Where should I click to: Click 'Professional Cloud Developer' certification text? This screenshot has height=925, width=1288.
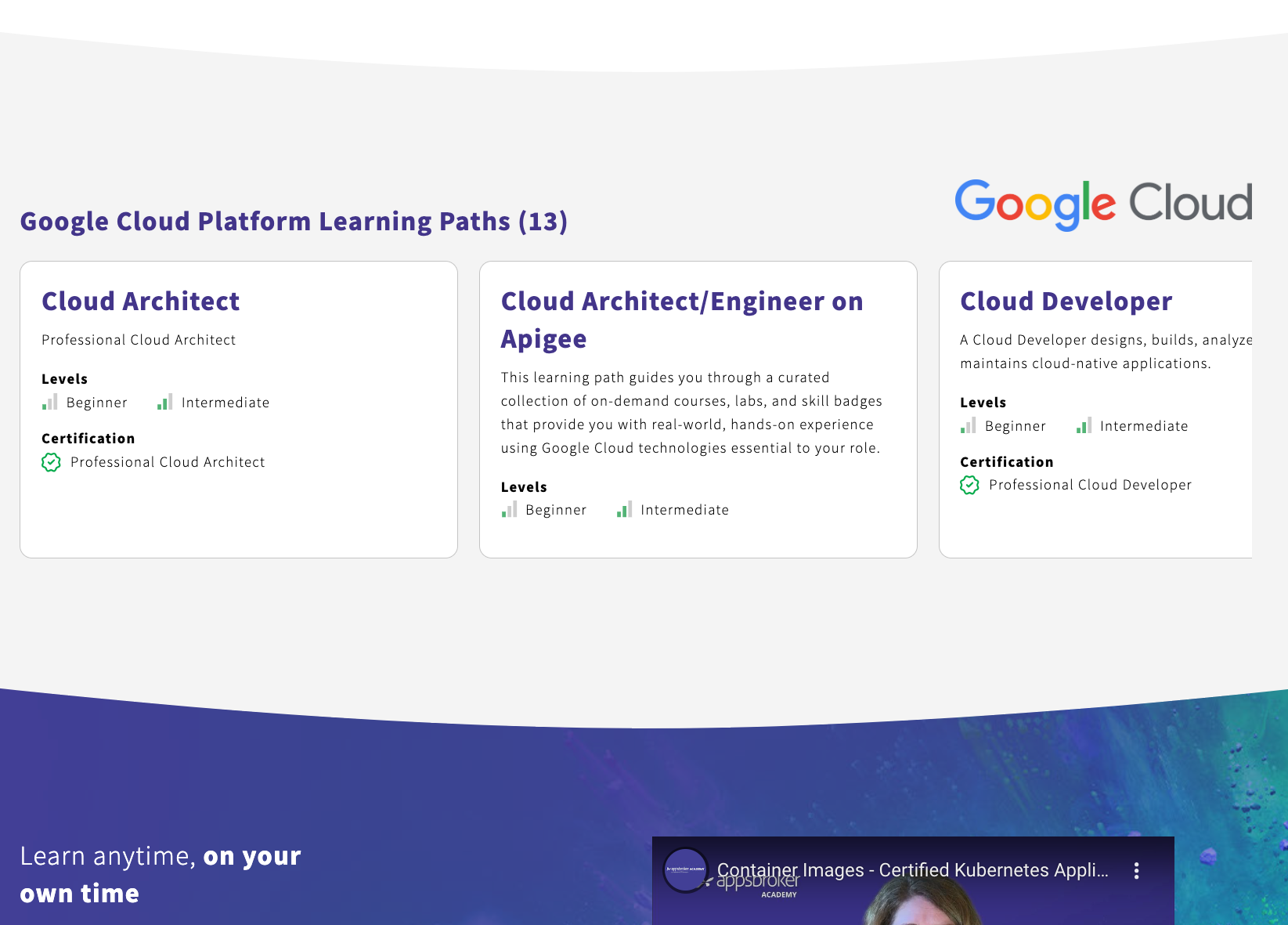[1090, 485]
